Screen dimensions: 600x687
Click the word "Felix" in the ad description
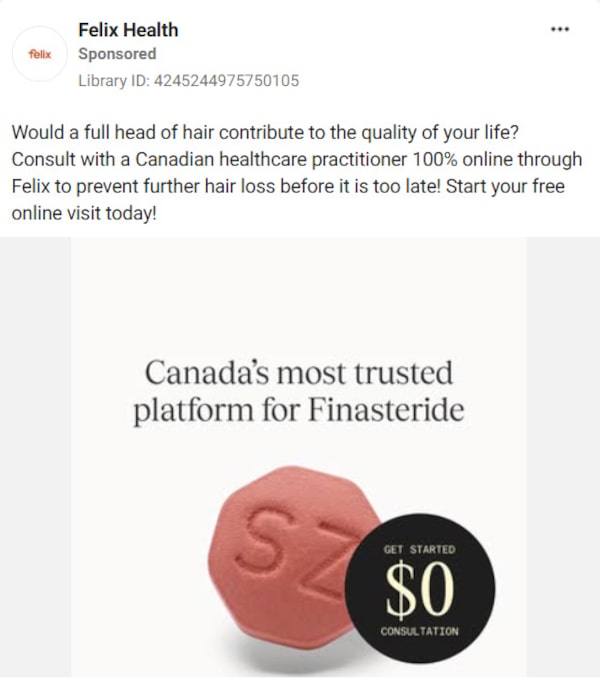point(33,186)
